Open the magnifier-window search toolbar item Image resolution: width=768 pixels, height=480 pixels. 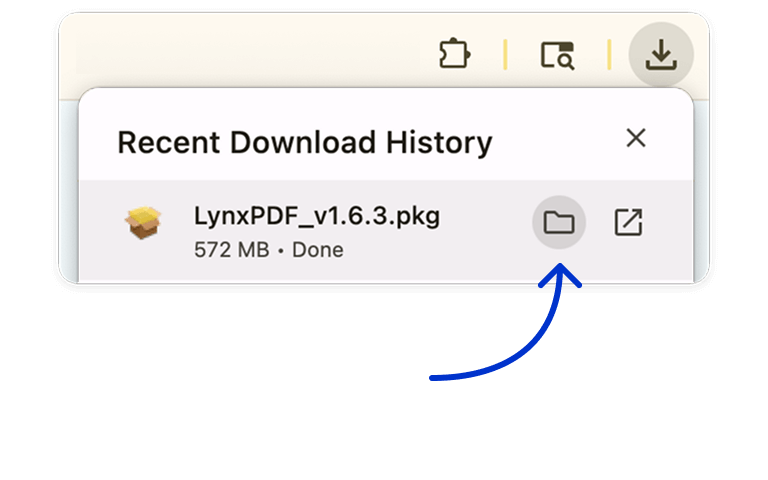click(x=557, y=55)
